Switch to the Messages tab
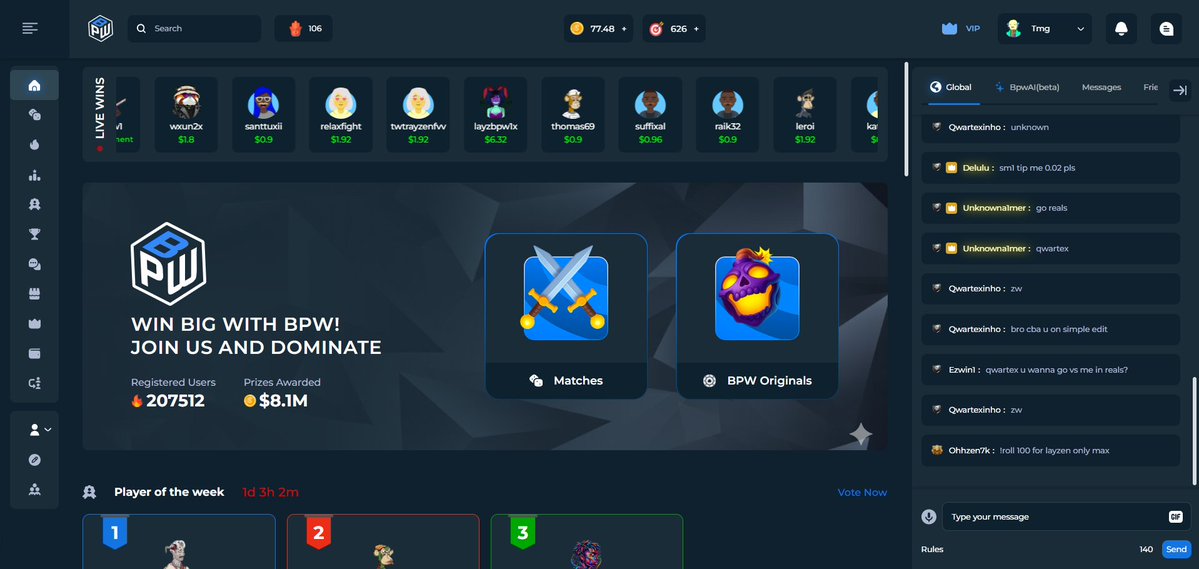 click(x=1101, y=87)
